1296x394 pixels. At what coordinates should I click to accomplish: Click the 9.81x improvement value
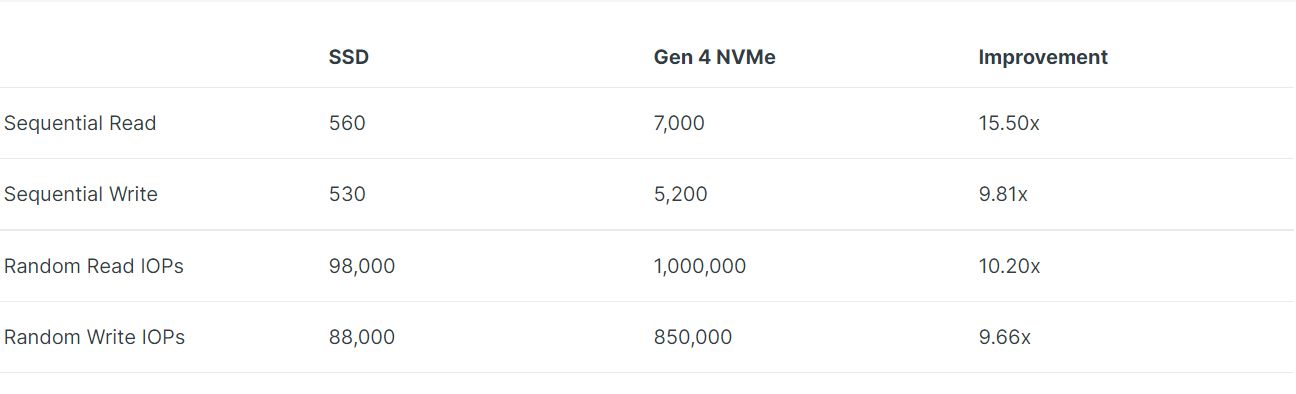tap(1003, 194)
